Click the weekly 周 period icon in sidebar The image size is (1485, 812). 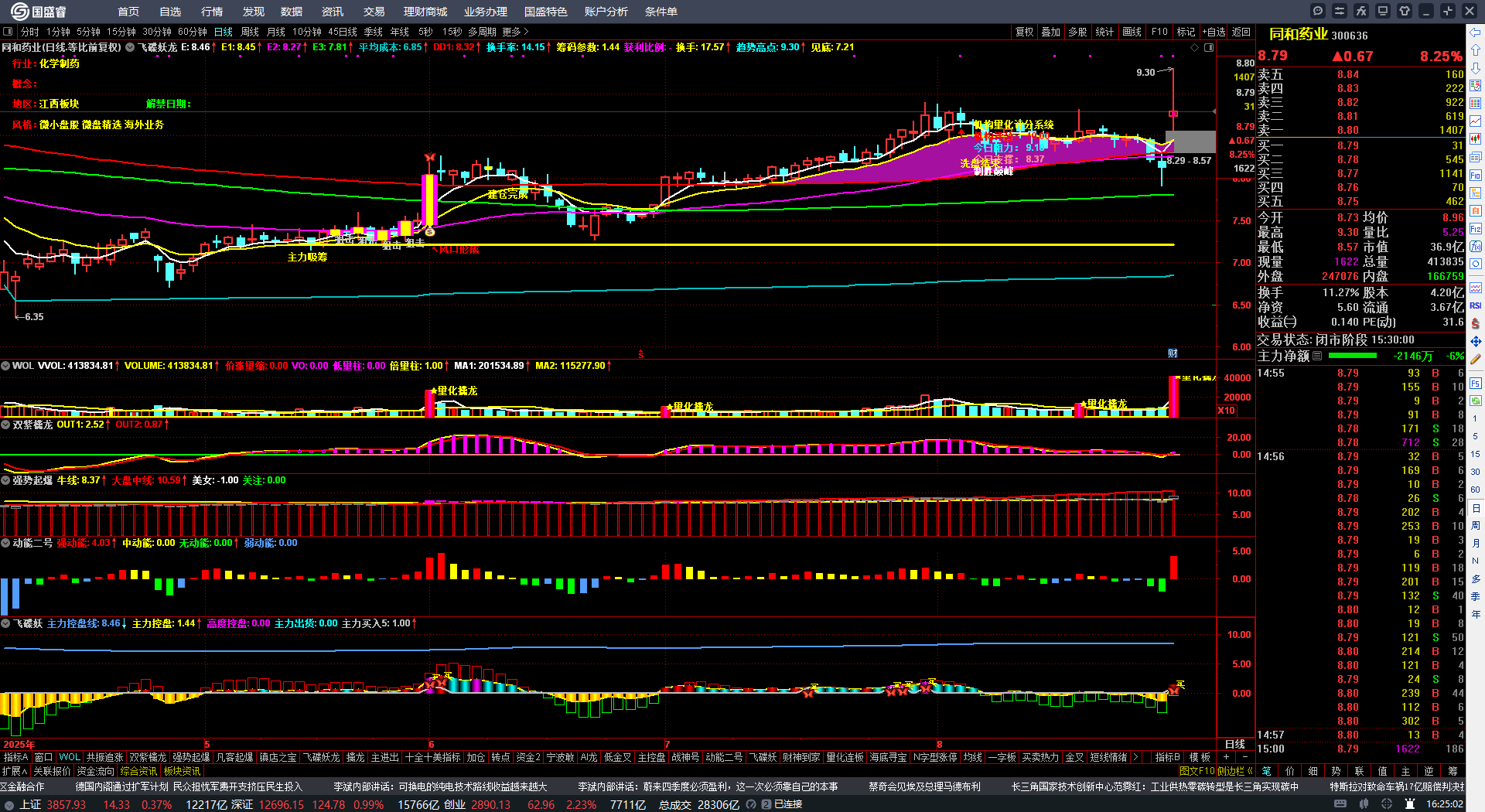1476,526
